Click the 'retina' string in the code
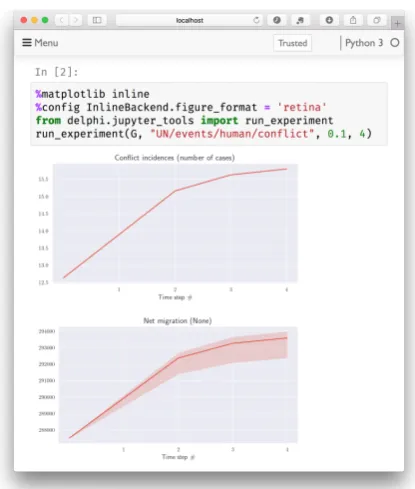This screenshot has height=489, width=415. [x=302, y=107]
